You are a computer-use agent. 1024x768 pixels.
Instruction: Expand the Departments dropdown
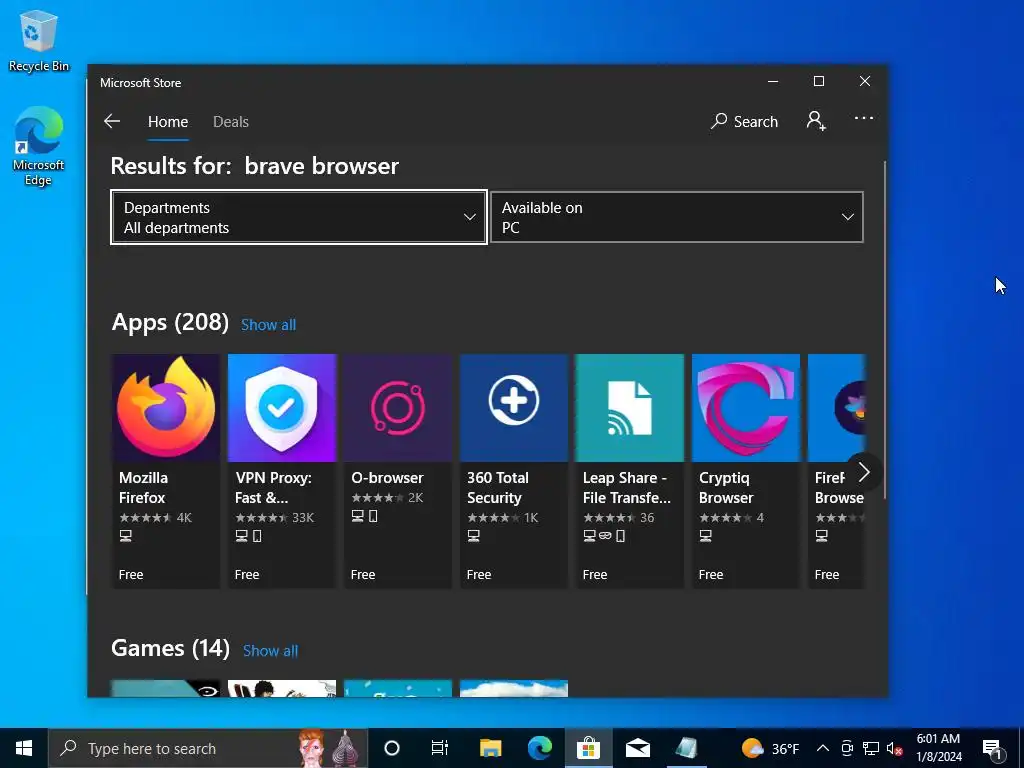pyautogui.click(x=299, y=217)
